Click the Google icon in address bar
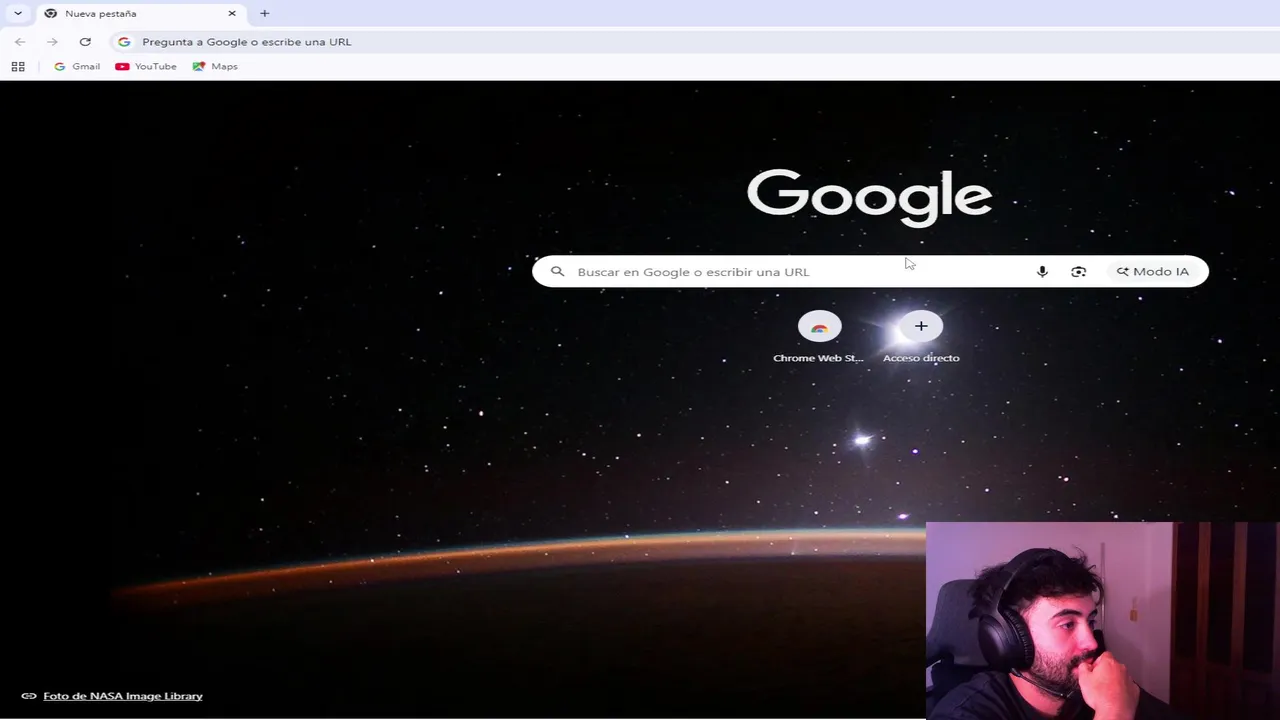 124,42
